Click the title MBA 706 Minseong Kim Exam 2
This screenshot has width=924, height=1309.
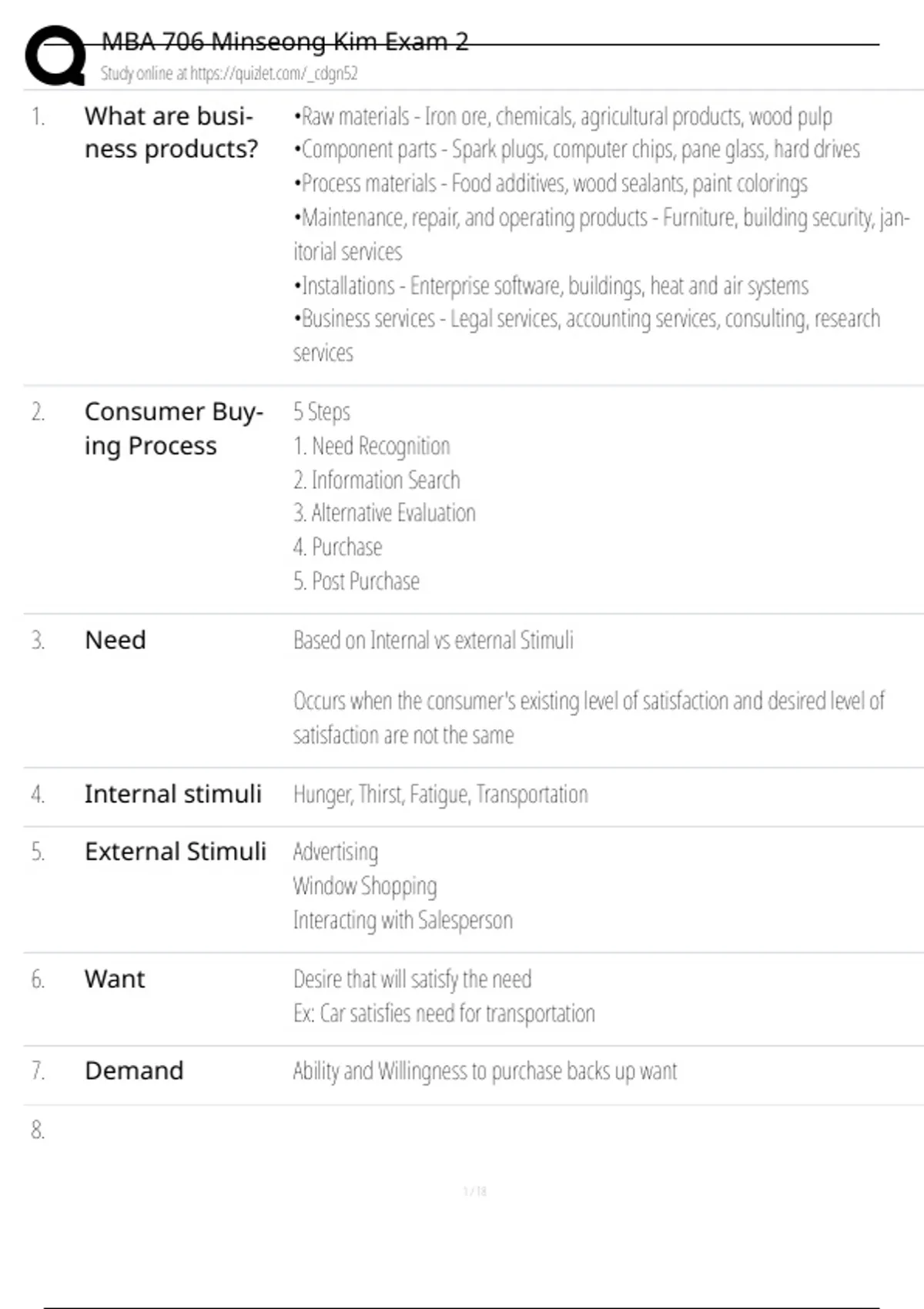(285, 42)
